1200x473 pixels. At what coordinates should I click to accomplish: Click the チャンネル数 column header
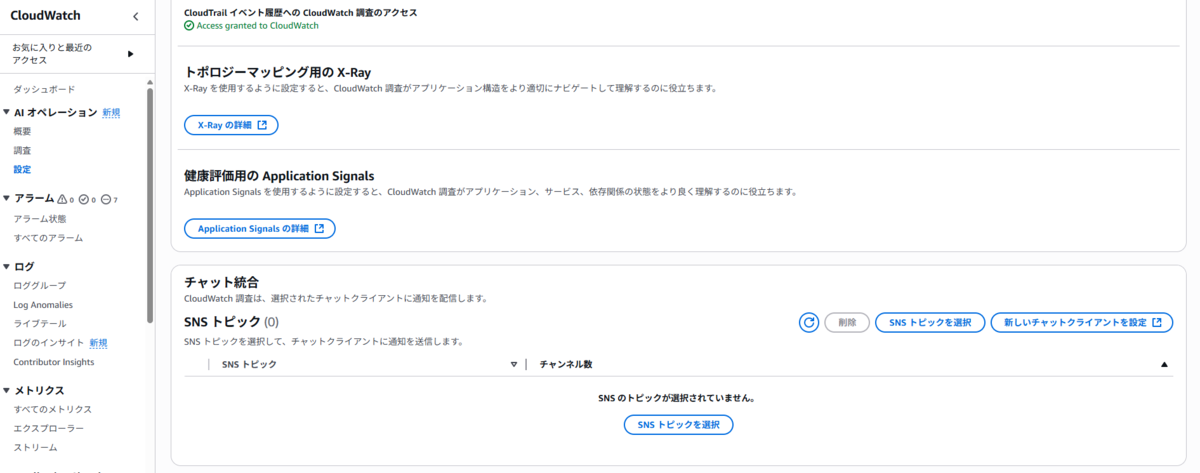tap(566, 364)
